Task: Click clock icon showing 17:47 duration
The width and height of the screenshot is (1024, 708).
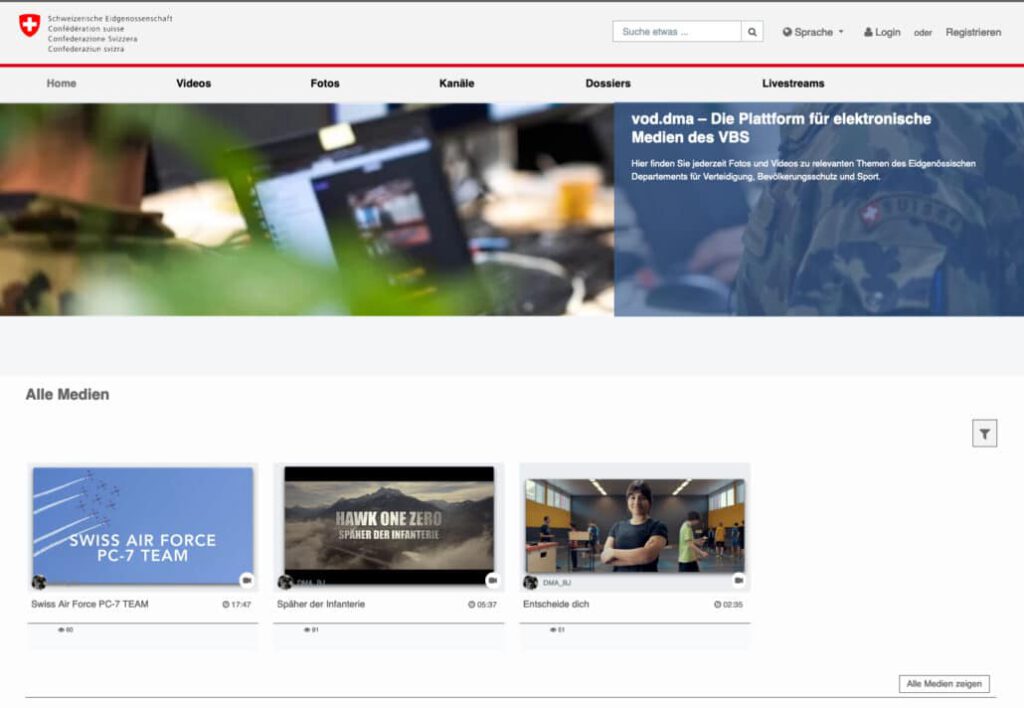Action: click(227, 603)
